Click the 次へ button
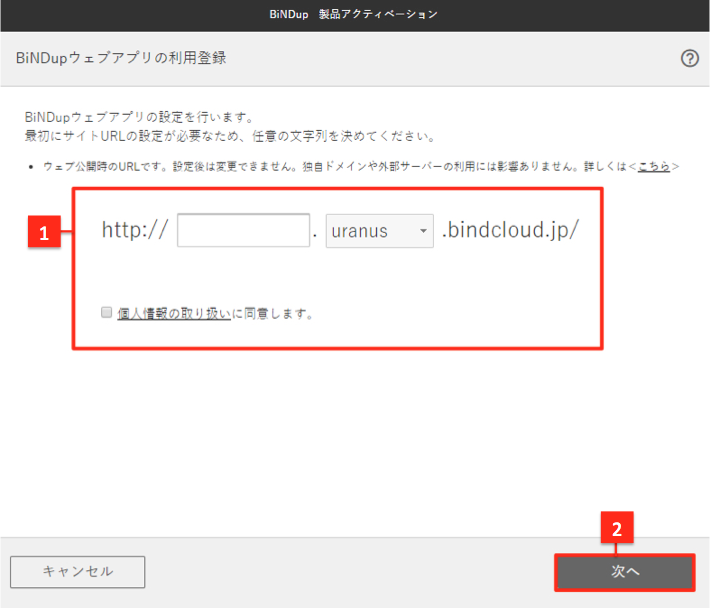 (625, 572)
